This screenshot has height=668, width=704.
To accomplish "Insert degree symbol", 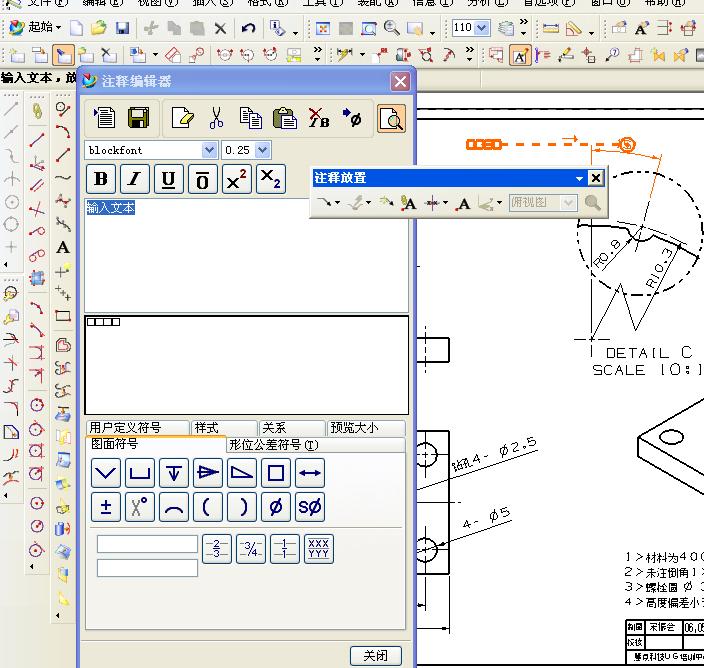I will (140, 507).
